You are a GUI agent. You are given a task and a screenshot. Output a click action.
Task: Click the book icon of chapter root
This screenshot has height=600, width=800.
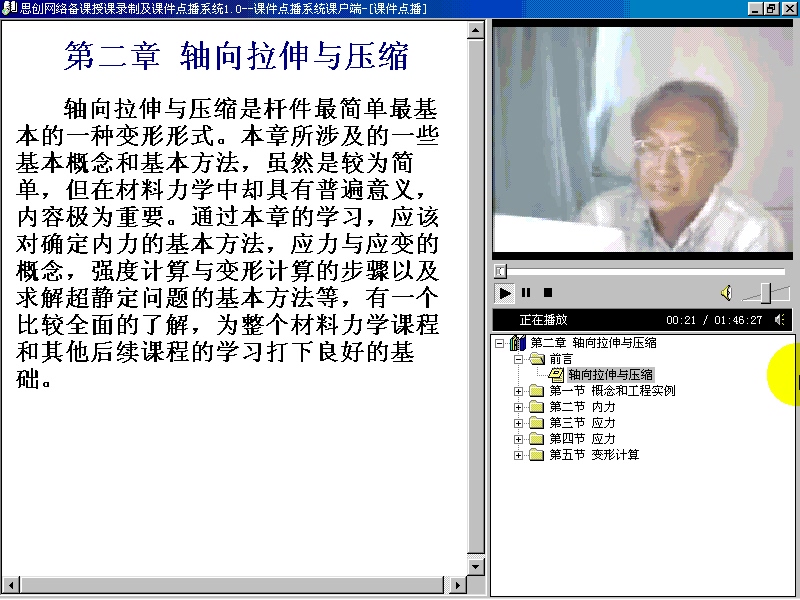[x=517, y=343]
